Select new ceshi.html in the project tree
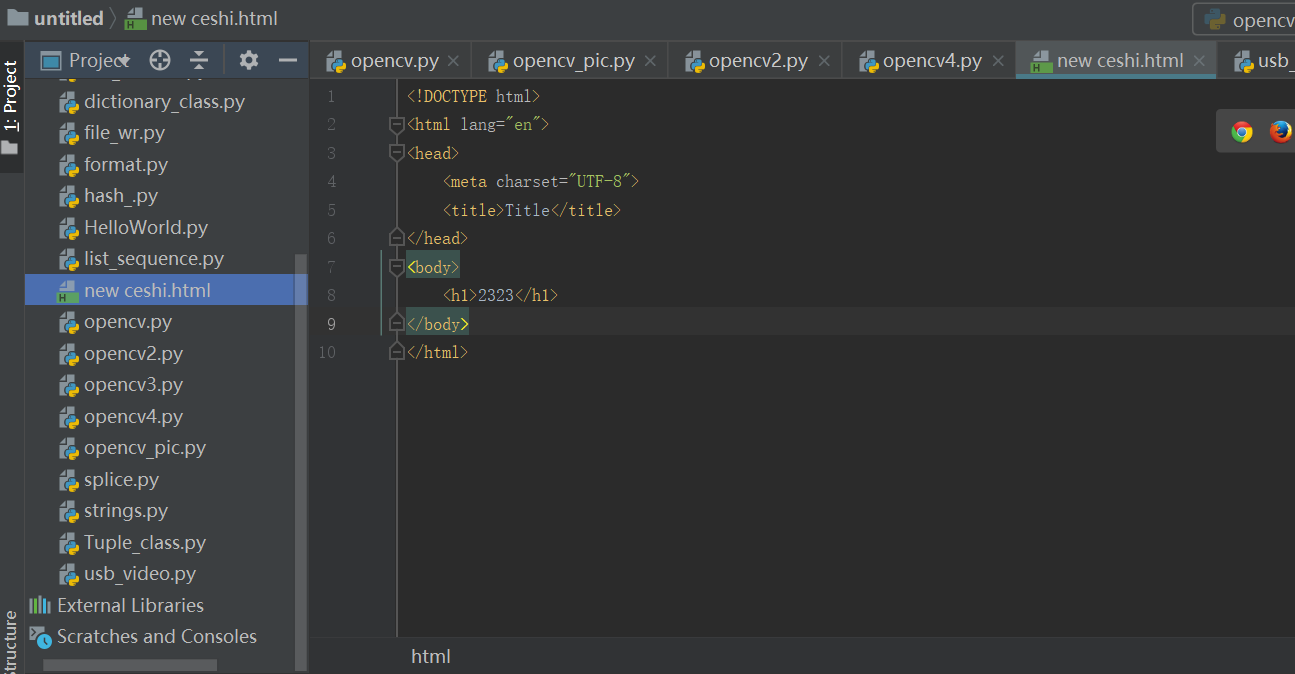The width and height of the screenshot is (1295, 674). (x=147, y=290)
